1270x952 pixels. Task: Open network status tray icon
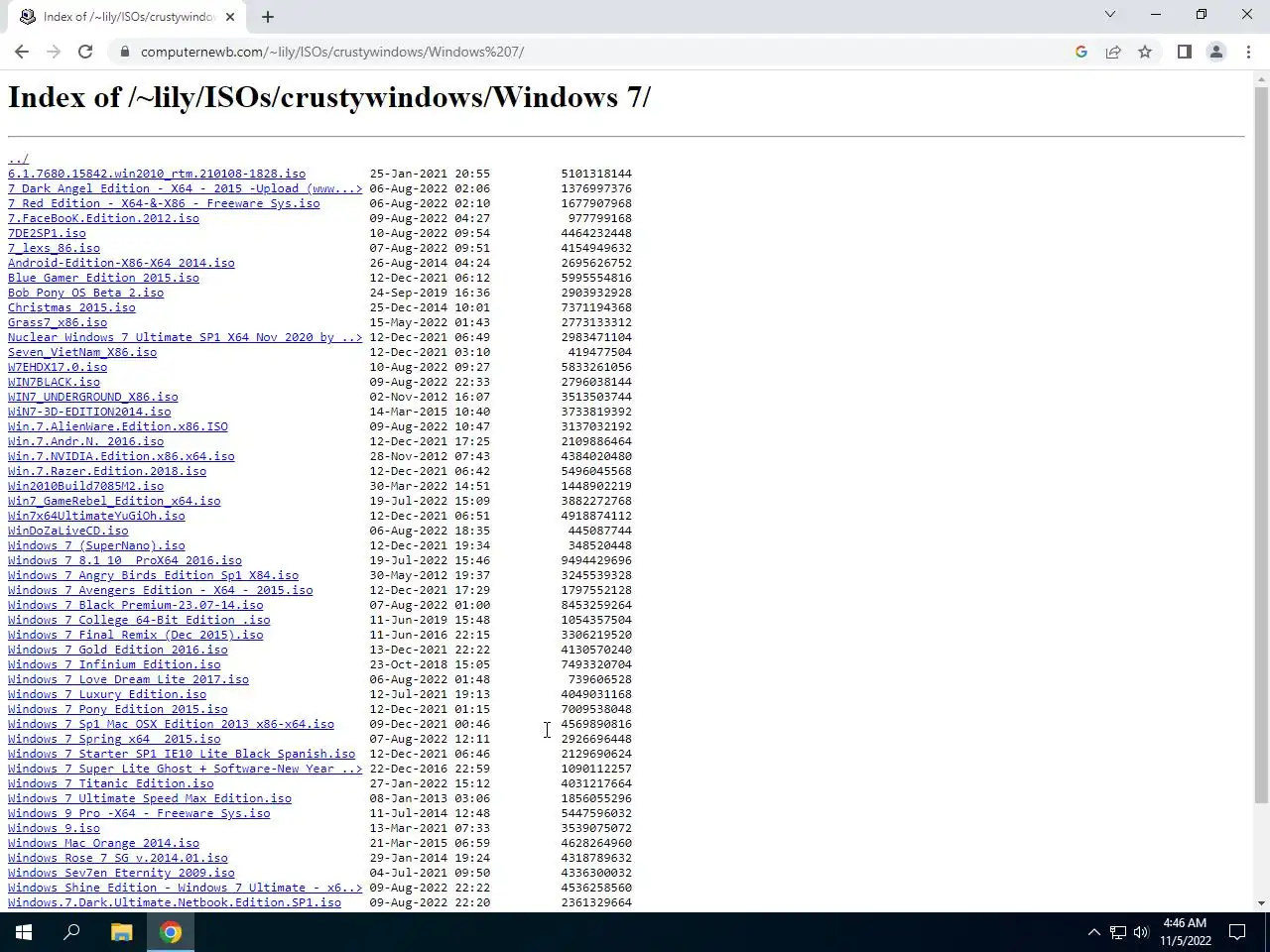[x=1118, y=932]
